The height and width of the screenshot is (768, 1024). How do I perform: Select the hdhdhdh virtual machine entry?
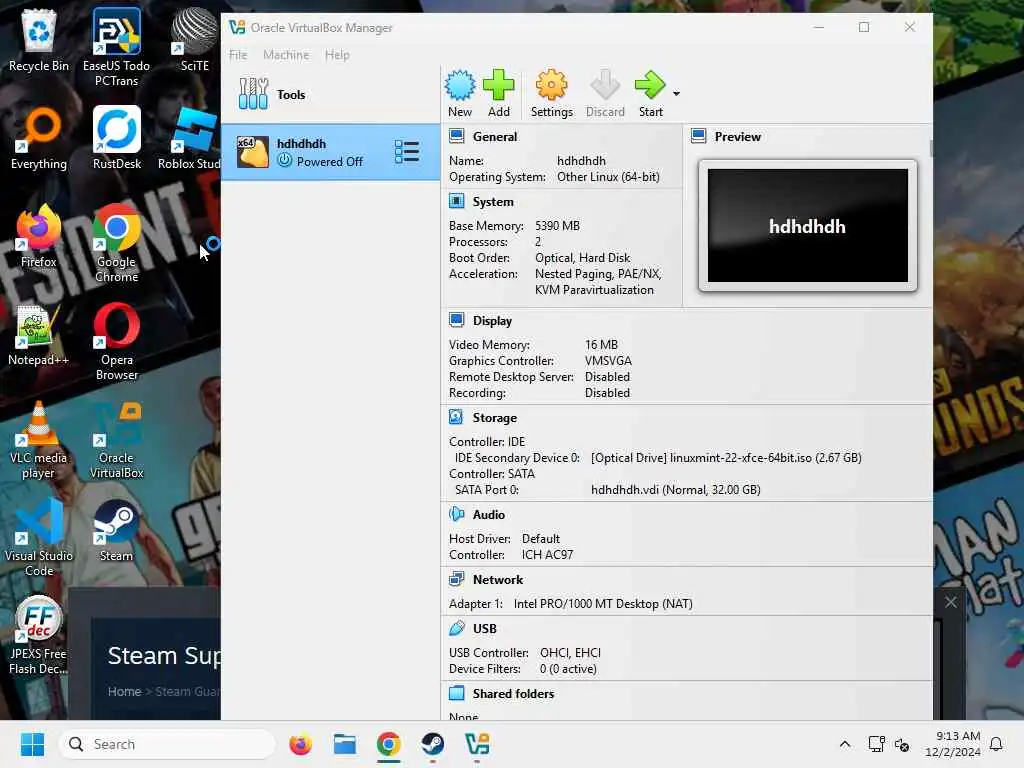click(330, 152)
